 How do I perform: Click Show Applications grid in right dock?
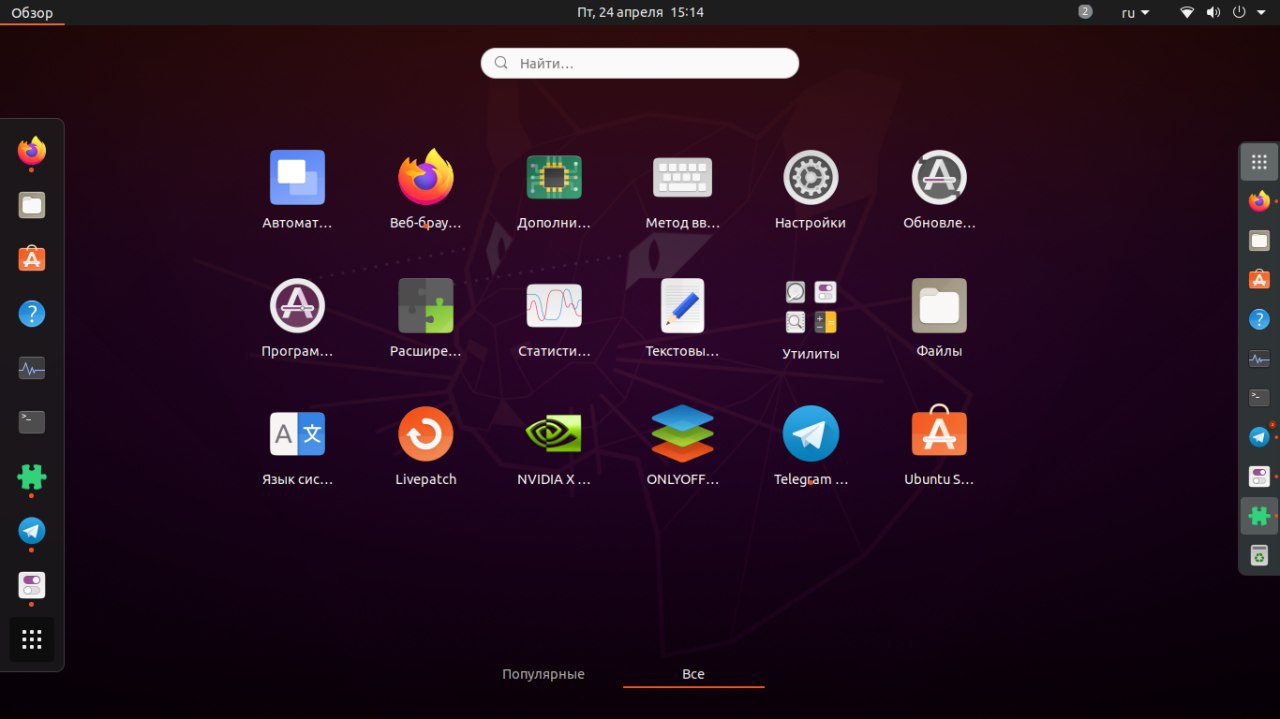[x=1259, y=162]
